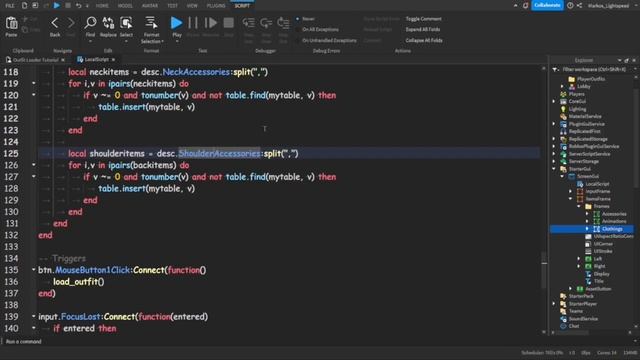Click Expand All Folds action
The image size is (640, 360).
423,29
